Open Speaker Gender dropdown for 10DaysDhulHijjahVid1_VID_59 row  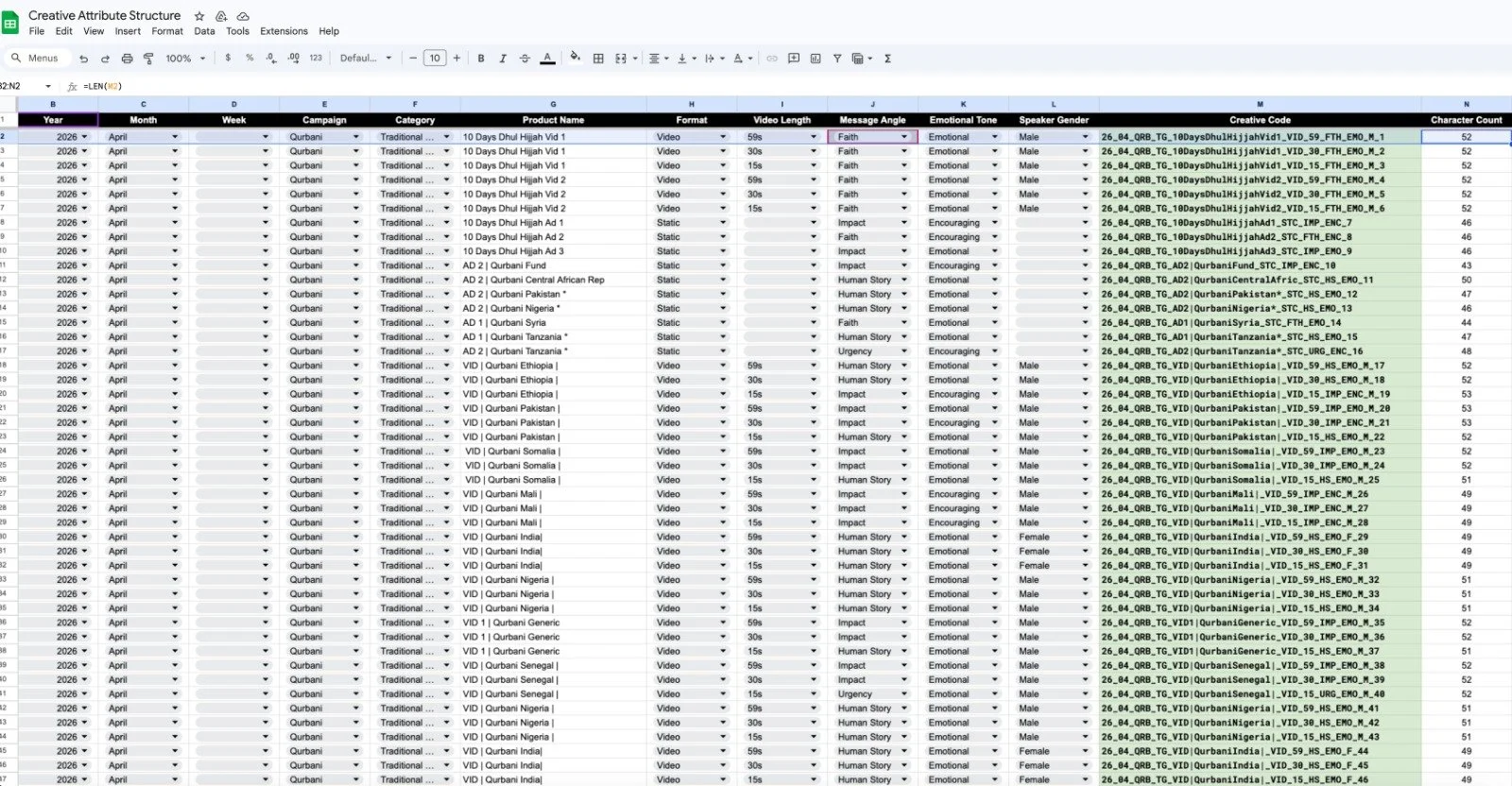pyautogui.click(x=1085, y=137)
